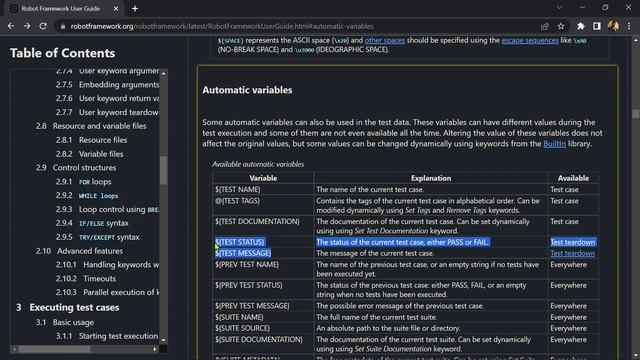Image resolution: width=640 pixels, height=360 pixels.
Task: Open a new browser tab
Action: 135,9
